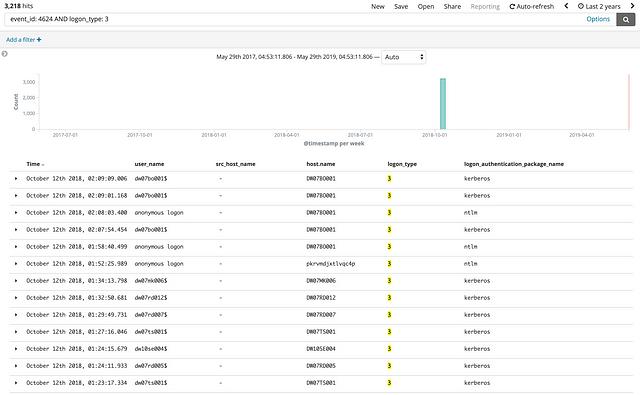Expand row at 01:34:13.798

click(16, 281)
